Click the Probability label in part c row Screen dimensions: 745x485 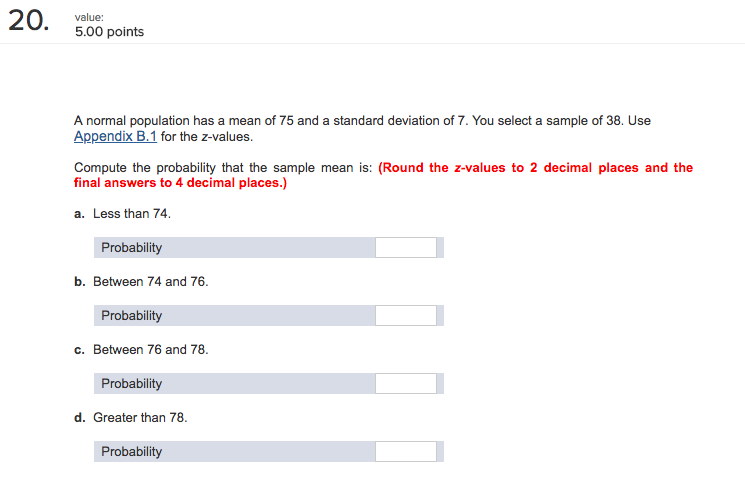(x=131, y=383)
